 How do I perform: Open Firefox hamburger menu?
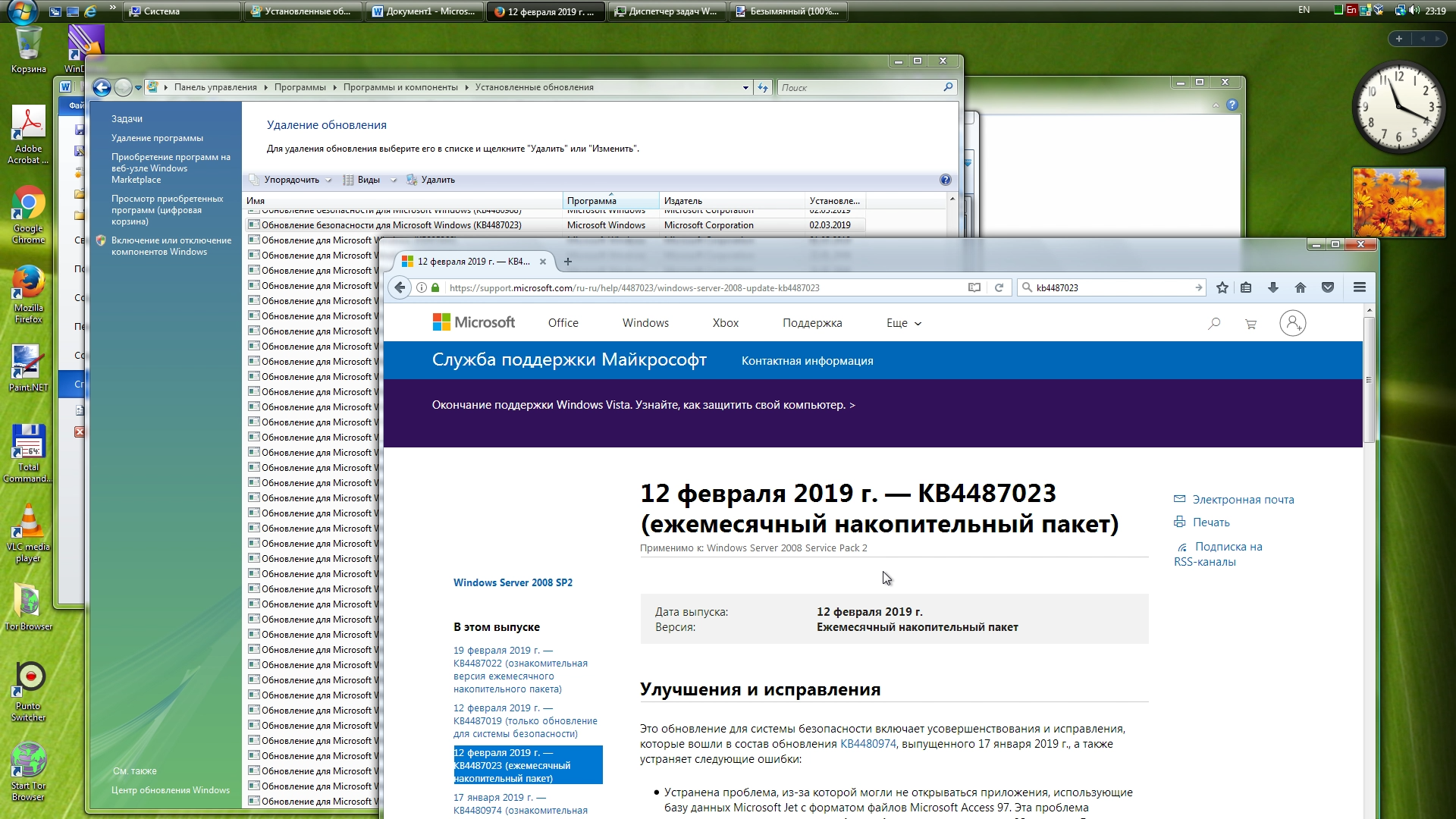pyautogui.click(x=1360, y=287)
